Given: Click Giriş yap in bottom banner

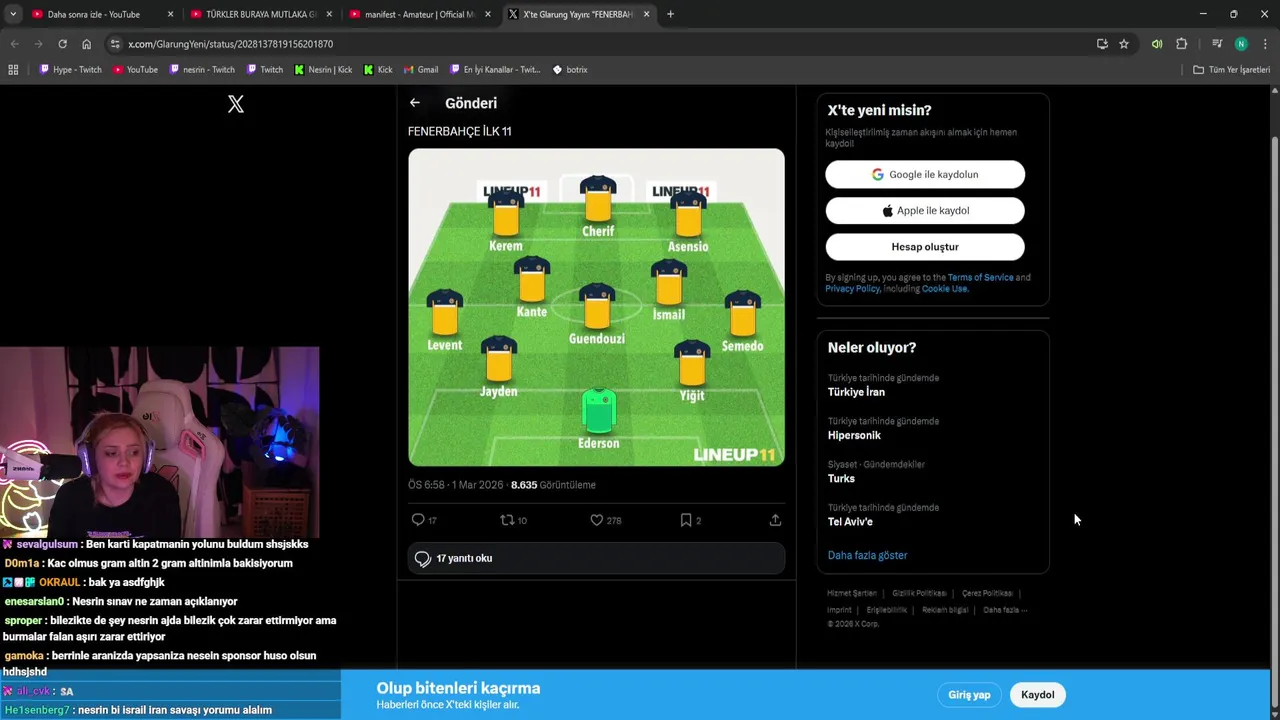Looking at the screenshot, I should click(969, 695).
